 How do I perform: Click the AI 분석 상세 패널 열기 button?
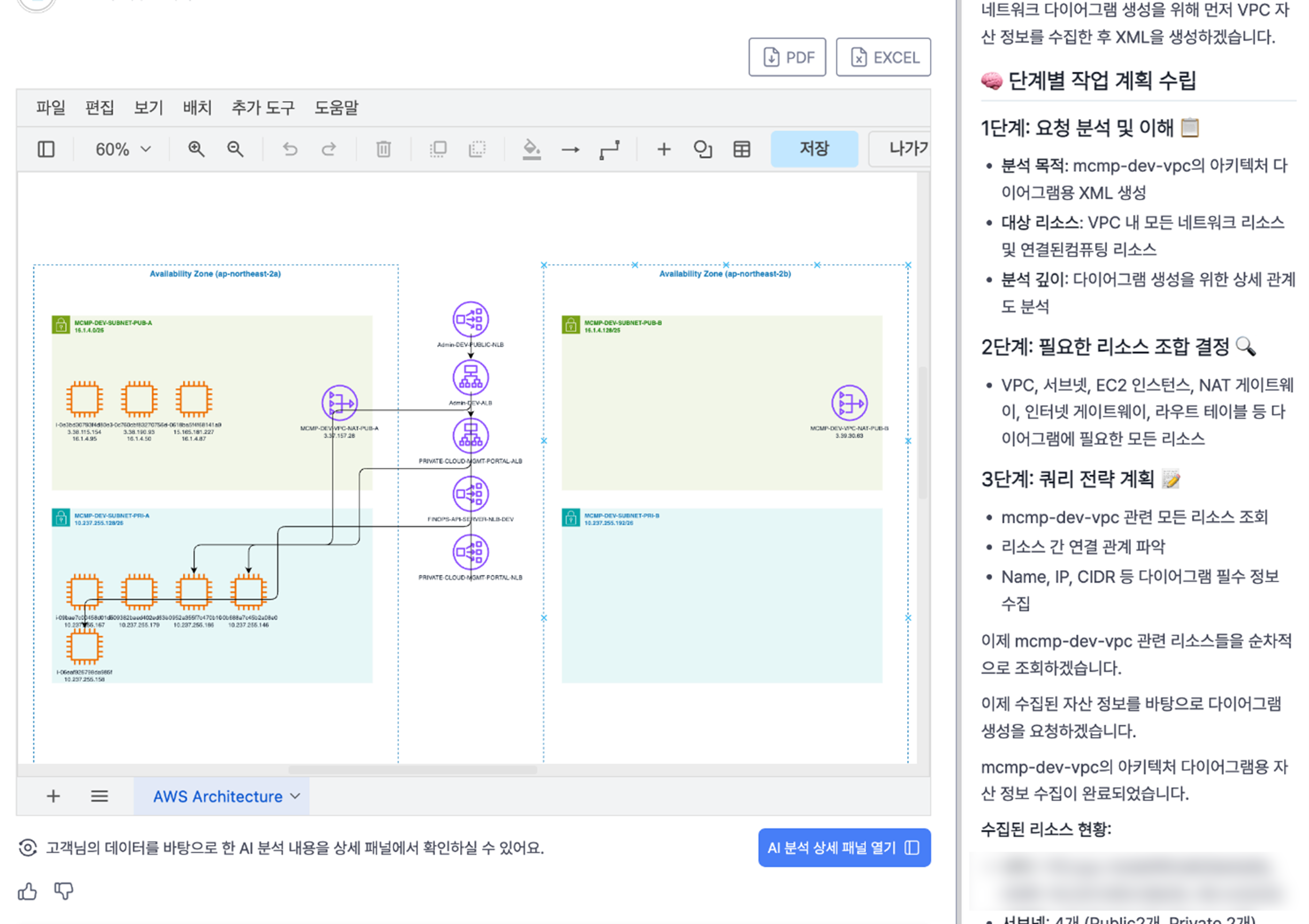click(x=844, y=848)
